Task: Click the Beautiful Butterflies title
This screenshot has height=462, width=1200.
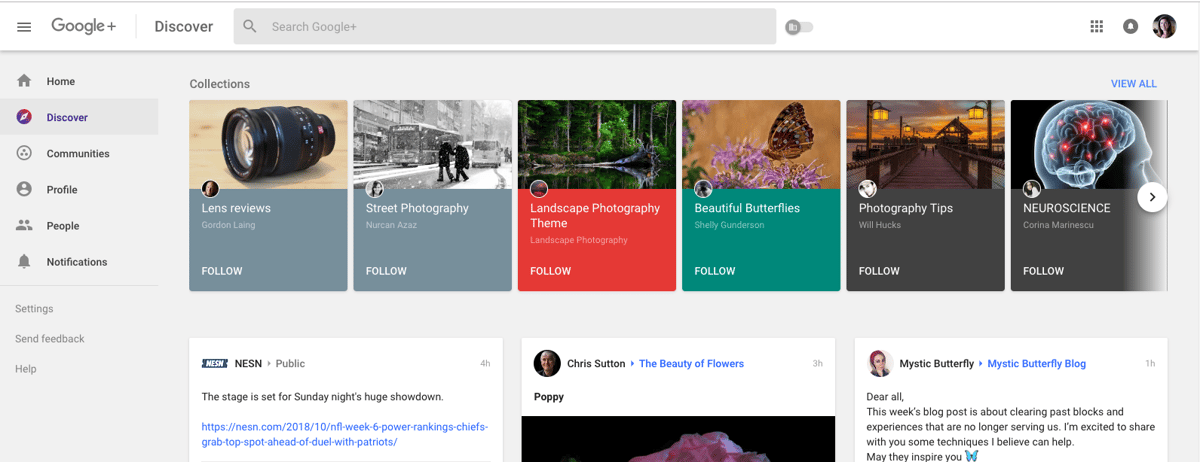Action: tap(747, 208)
